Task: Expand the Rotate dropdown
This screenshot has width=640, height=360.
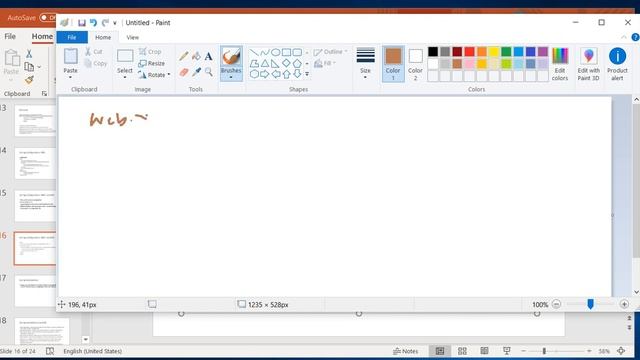Action: coord(169,75)
